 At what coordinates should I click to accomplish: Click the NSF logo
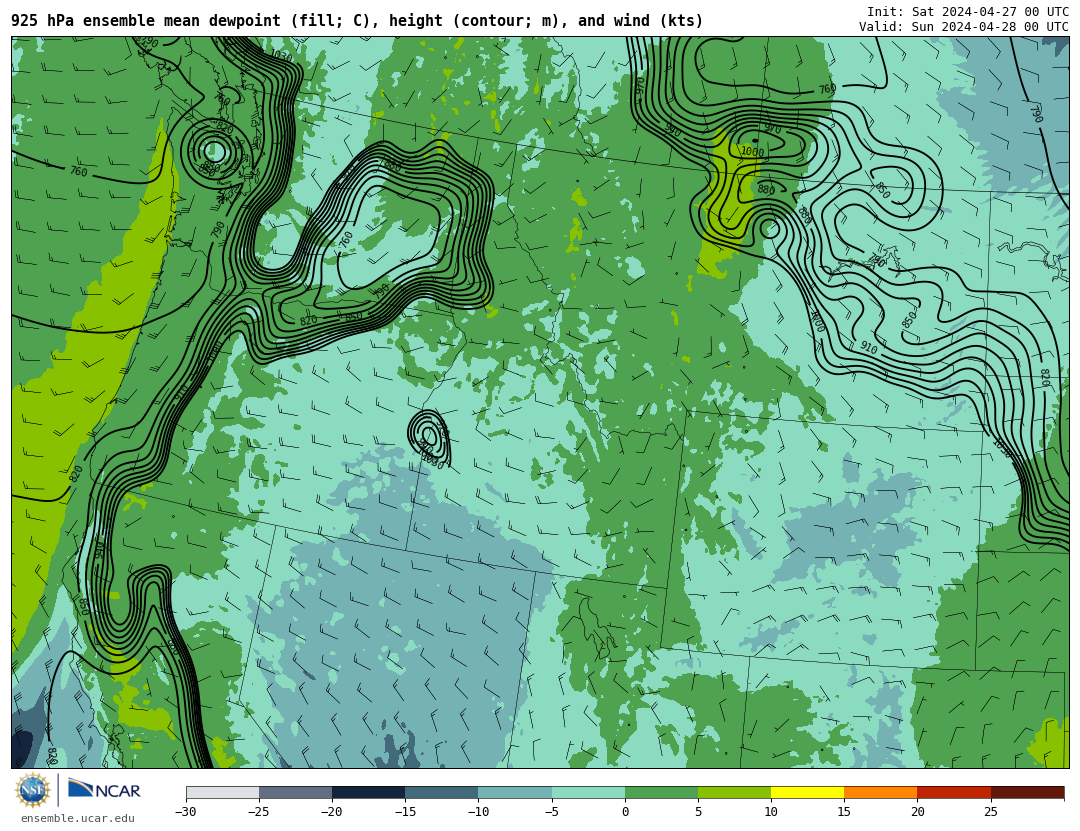point(33,790)
